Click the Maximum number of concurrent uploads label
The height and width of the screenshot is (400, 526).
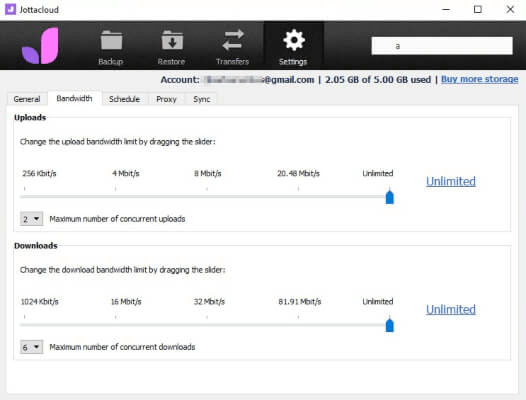(x=117, y=219)
